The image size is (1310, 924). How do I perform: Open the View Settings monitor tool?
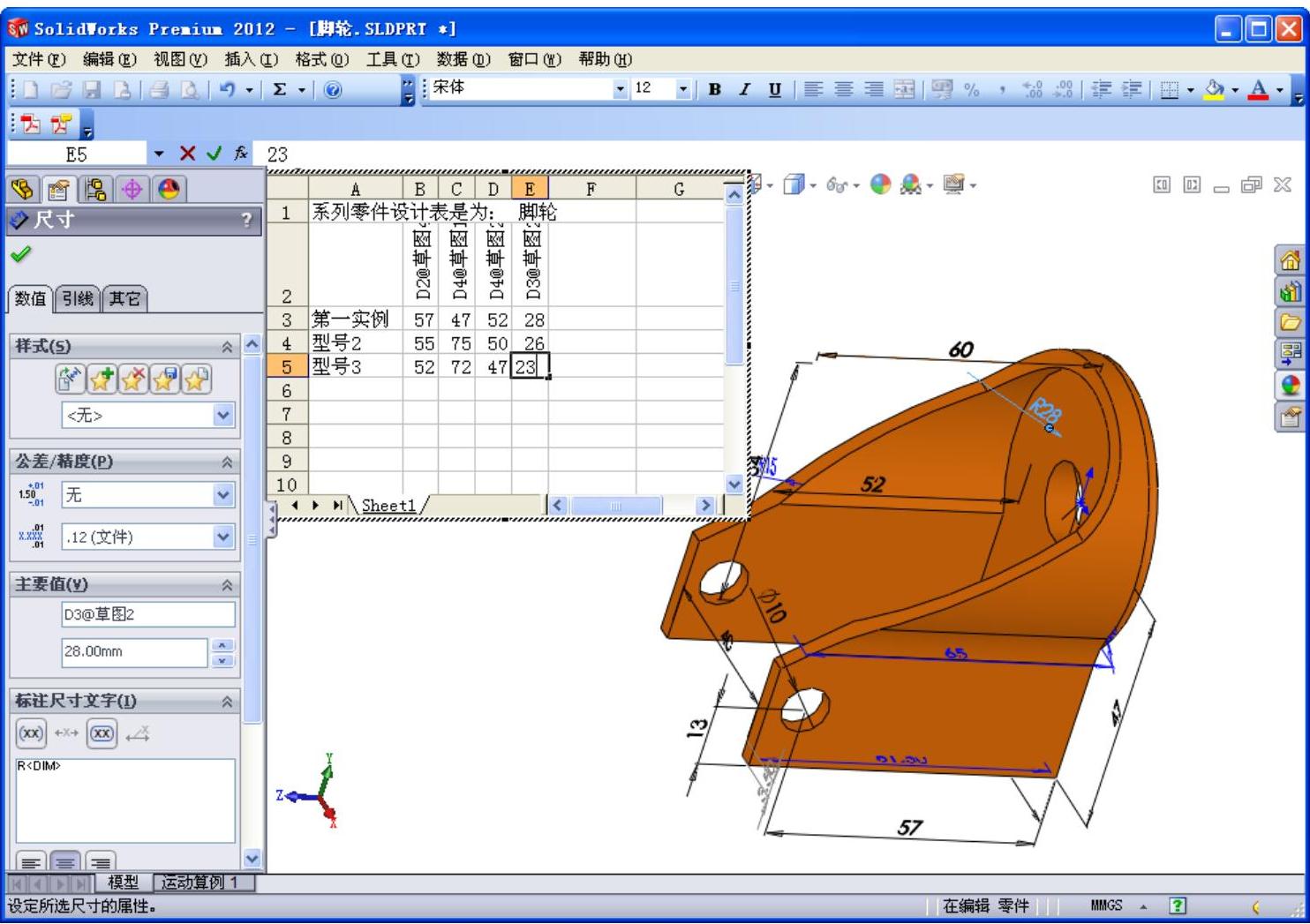click(953, 184)
